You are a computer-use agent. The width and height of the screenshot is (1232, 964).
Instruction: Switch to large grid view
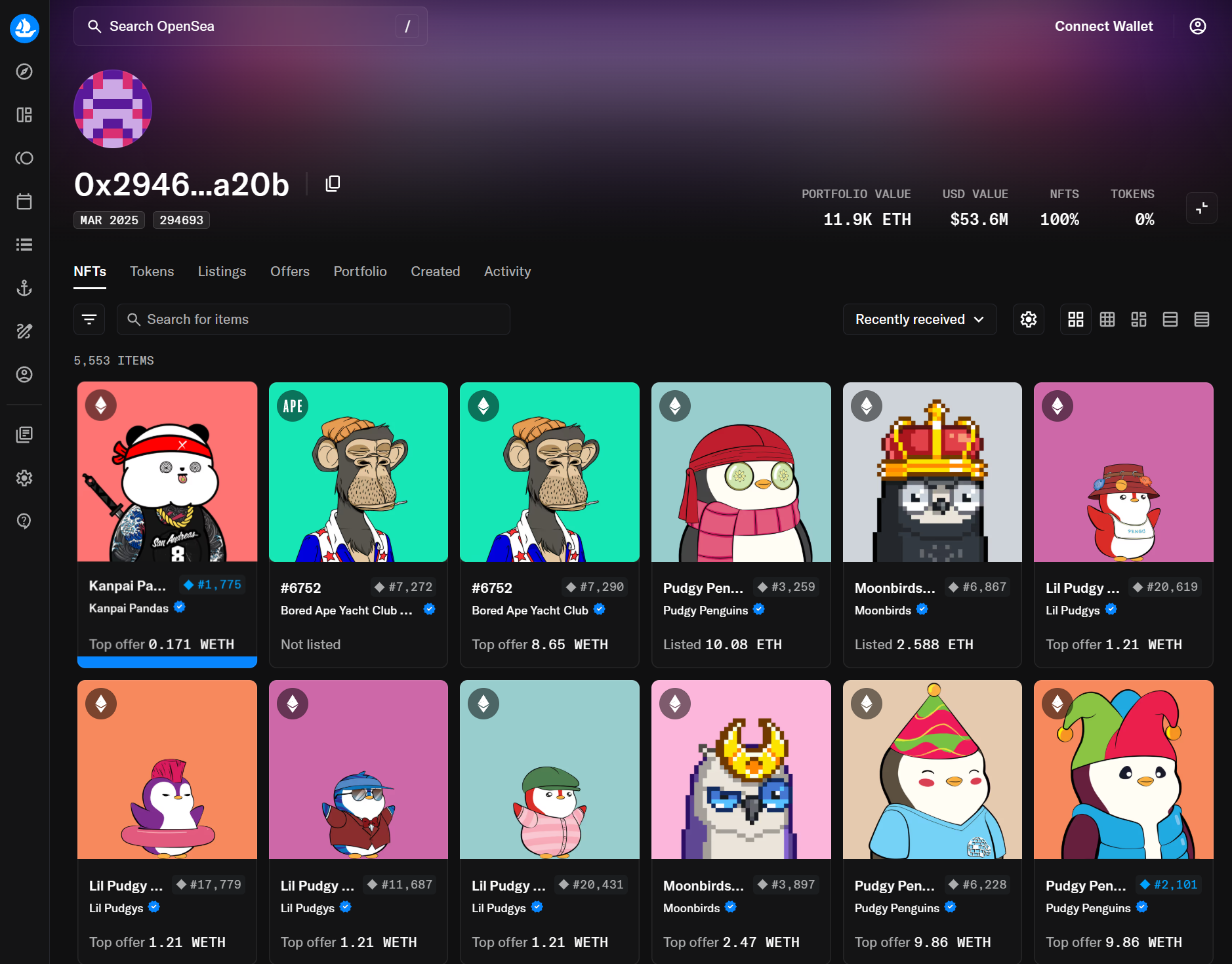pos(1075,319)
